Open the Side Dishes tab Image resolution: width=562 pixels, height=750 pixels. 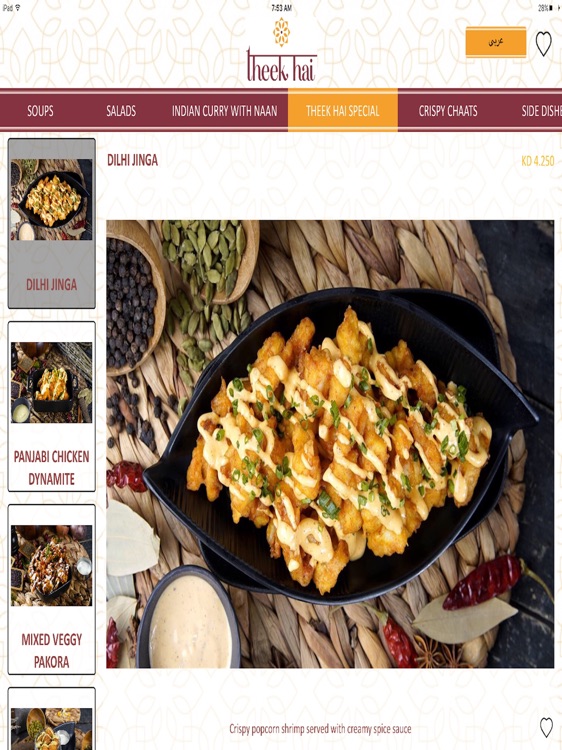541,111
